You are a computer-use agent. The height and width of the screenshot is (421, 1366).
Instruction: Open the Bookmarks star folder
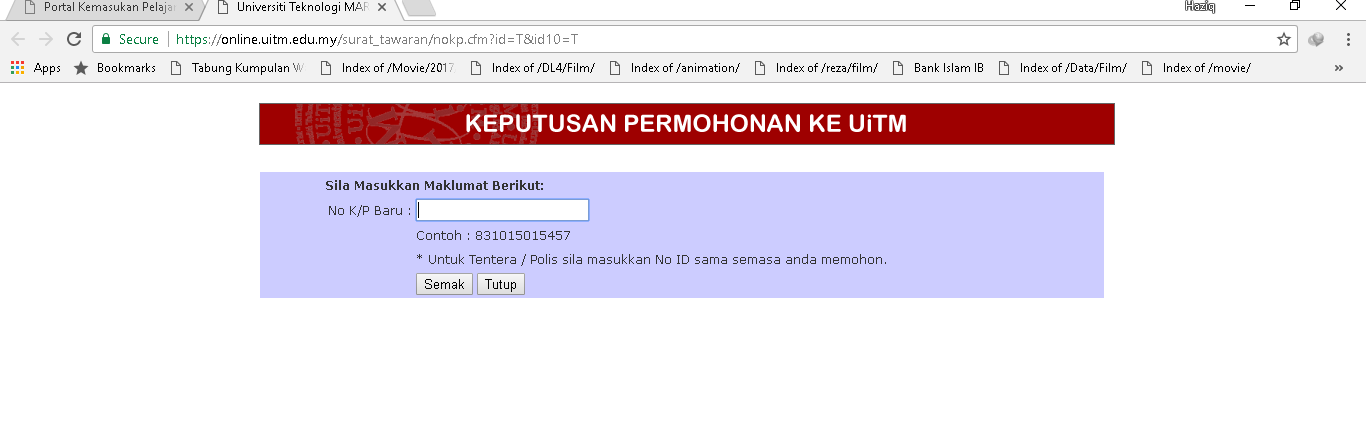point(115,68)
